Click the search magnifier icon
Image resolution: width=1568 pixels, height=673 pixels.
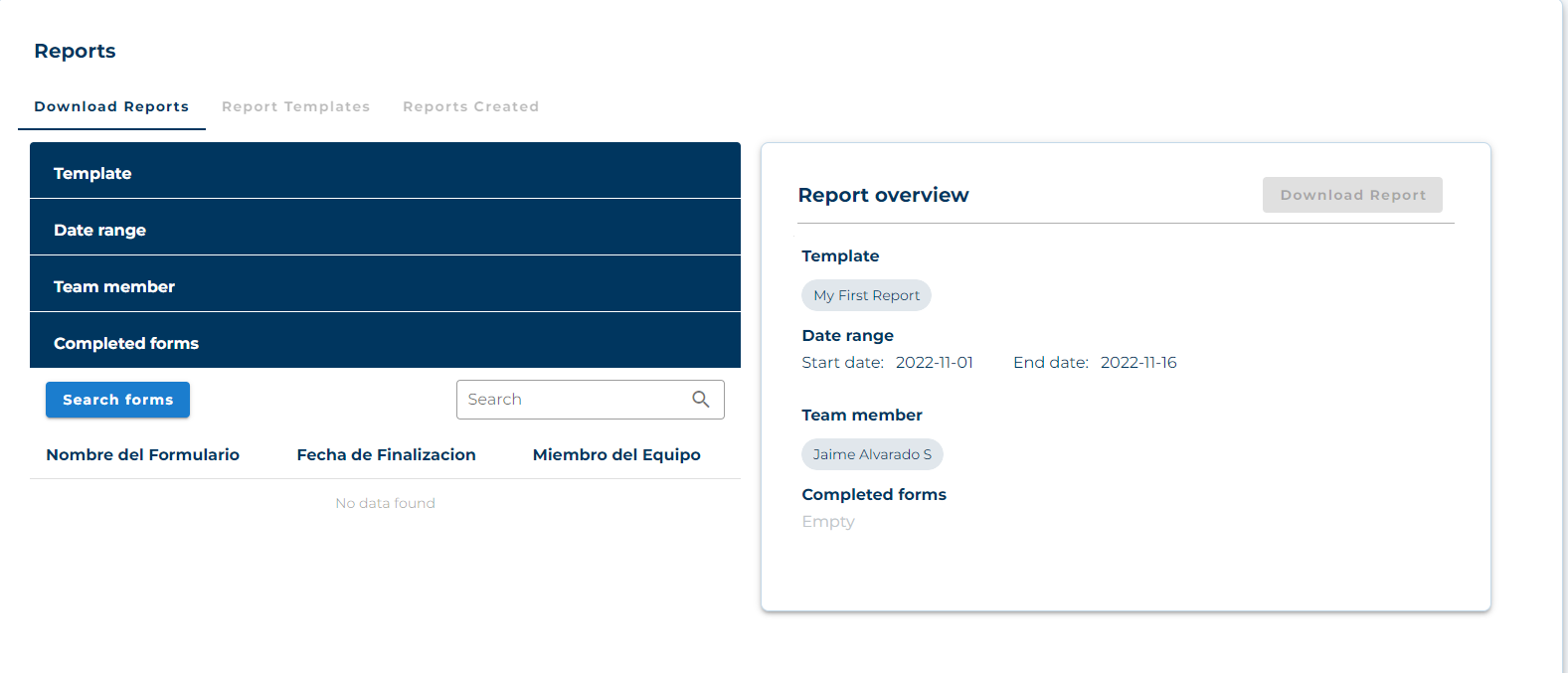click(x=701, y=400)
